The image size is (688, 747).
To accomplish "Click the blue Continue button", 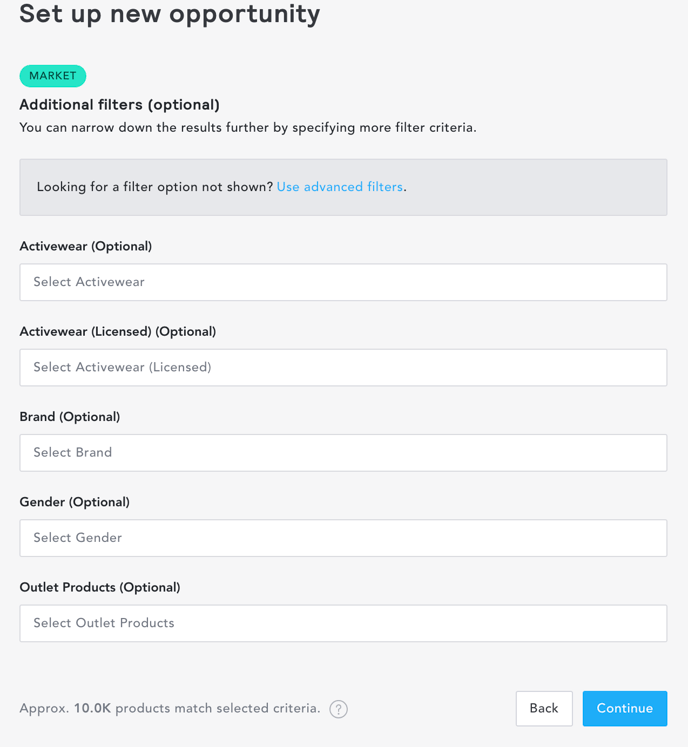I will click(625, 708).
